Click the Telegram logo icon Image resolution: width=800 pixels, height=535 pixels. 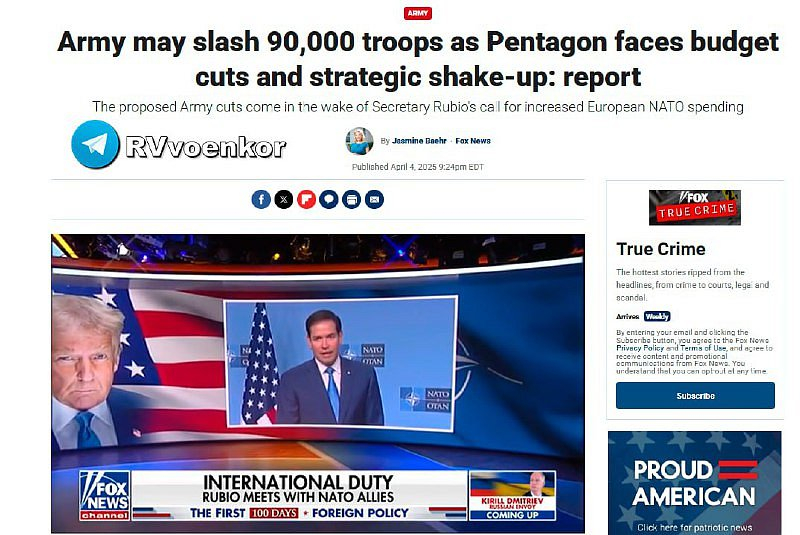coord(95,144)
